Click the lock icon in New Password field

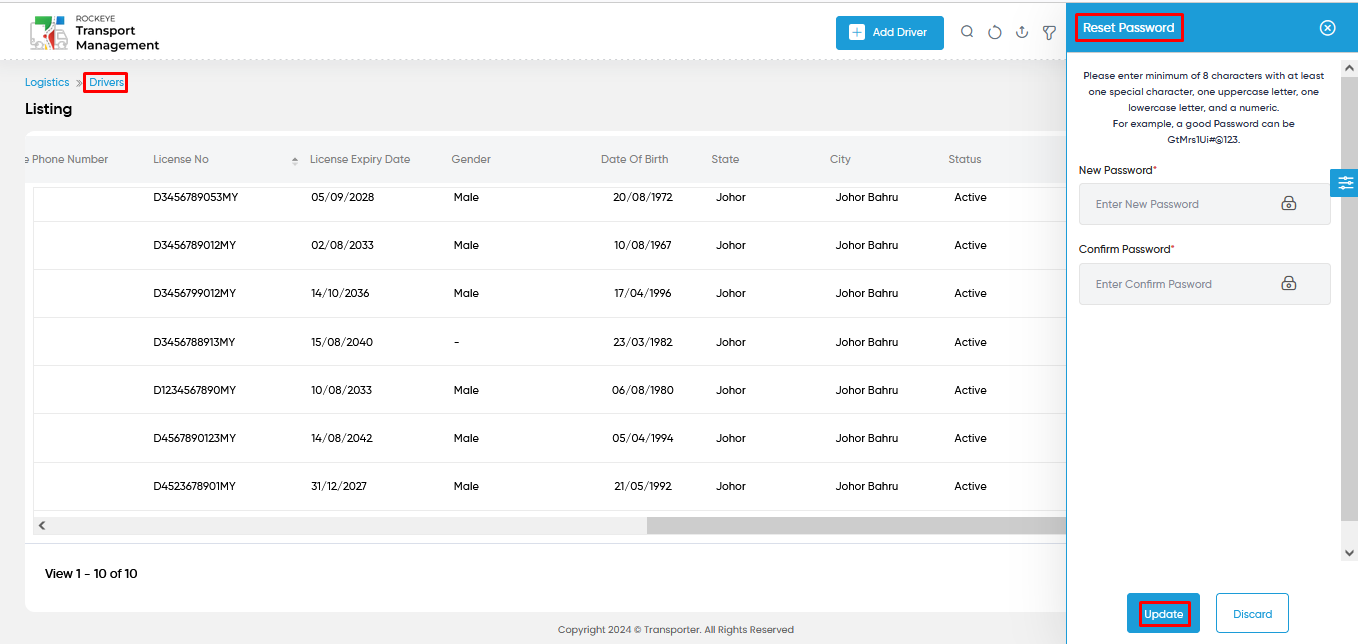tap(1289, 204)
